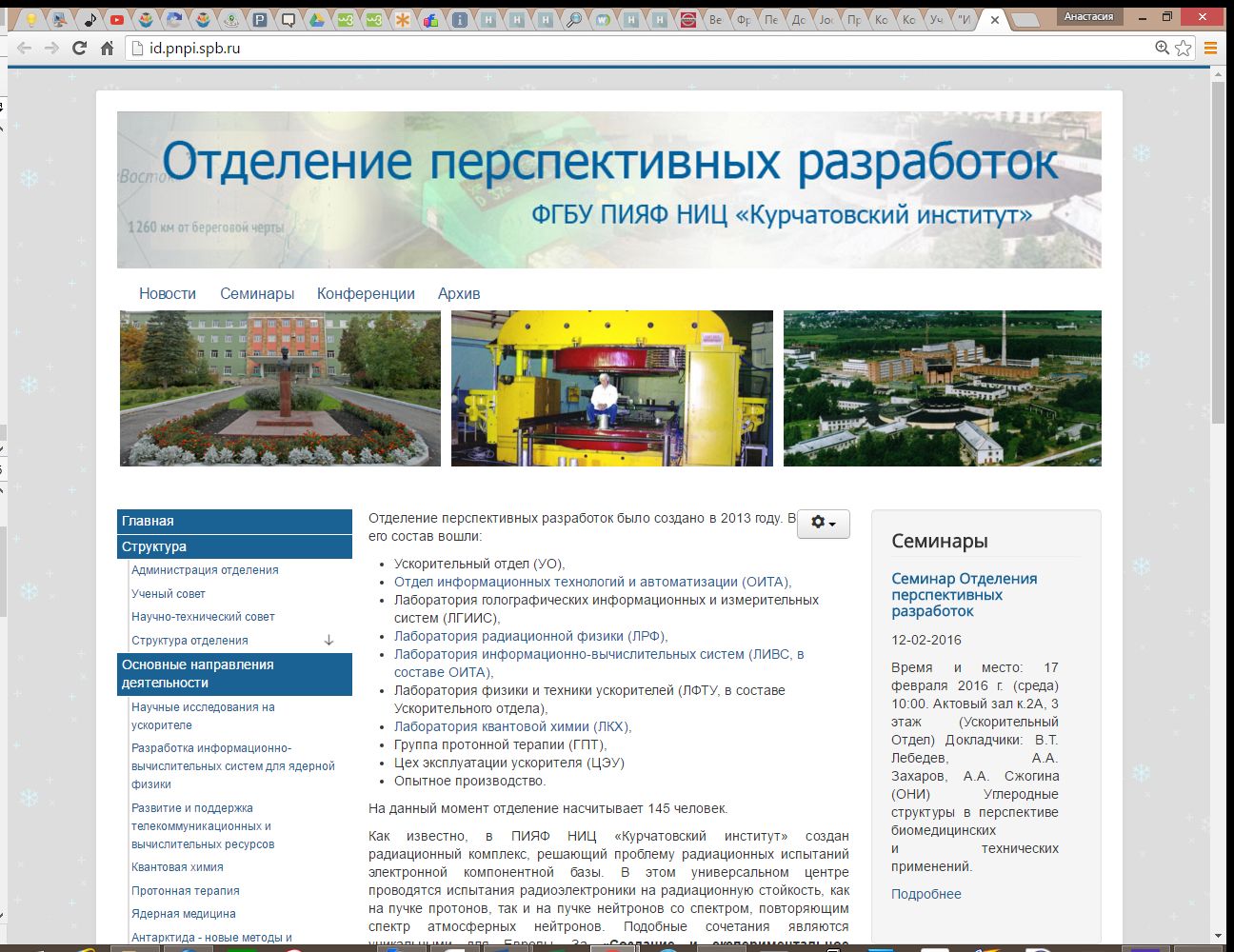Open the Новости menu item

point(168,293)
